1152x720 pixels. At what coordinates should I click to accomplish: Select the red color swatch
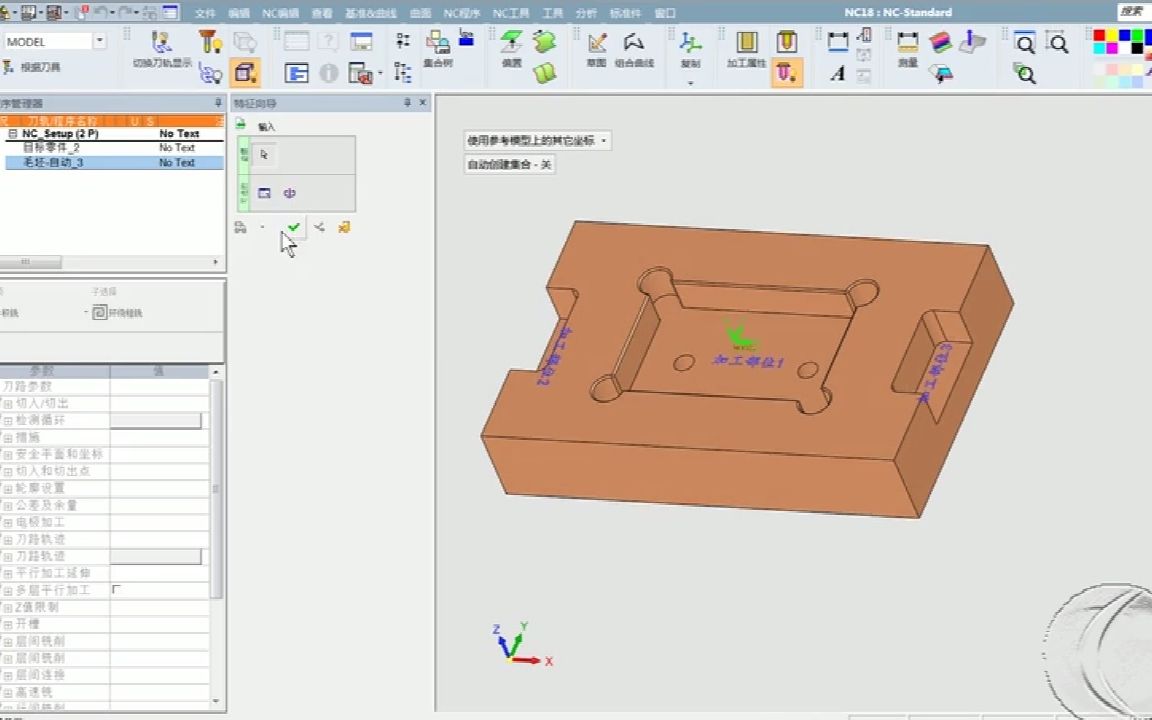pos(1100,36)
